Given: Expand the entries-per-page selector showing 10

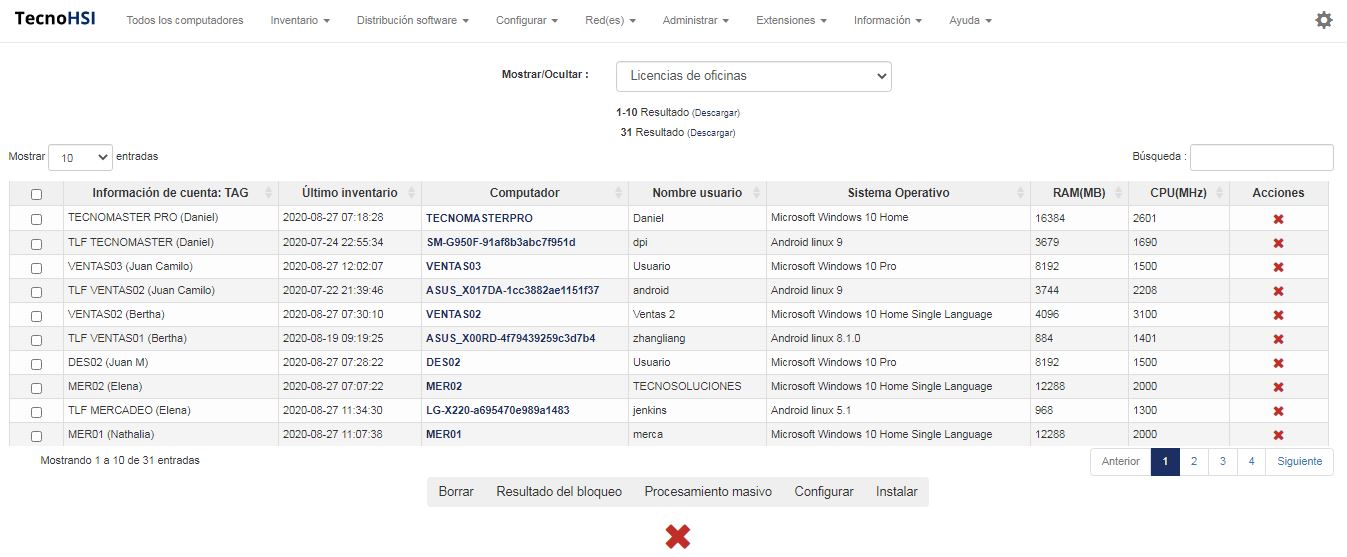Looking at the screenshot, I should 80,157.
